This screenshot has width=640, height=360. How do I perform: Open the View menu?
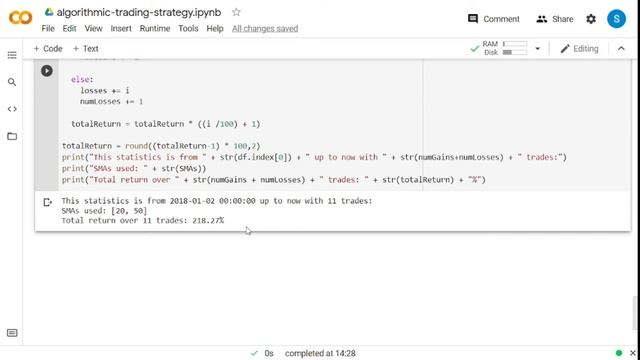coord(93,29)
